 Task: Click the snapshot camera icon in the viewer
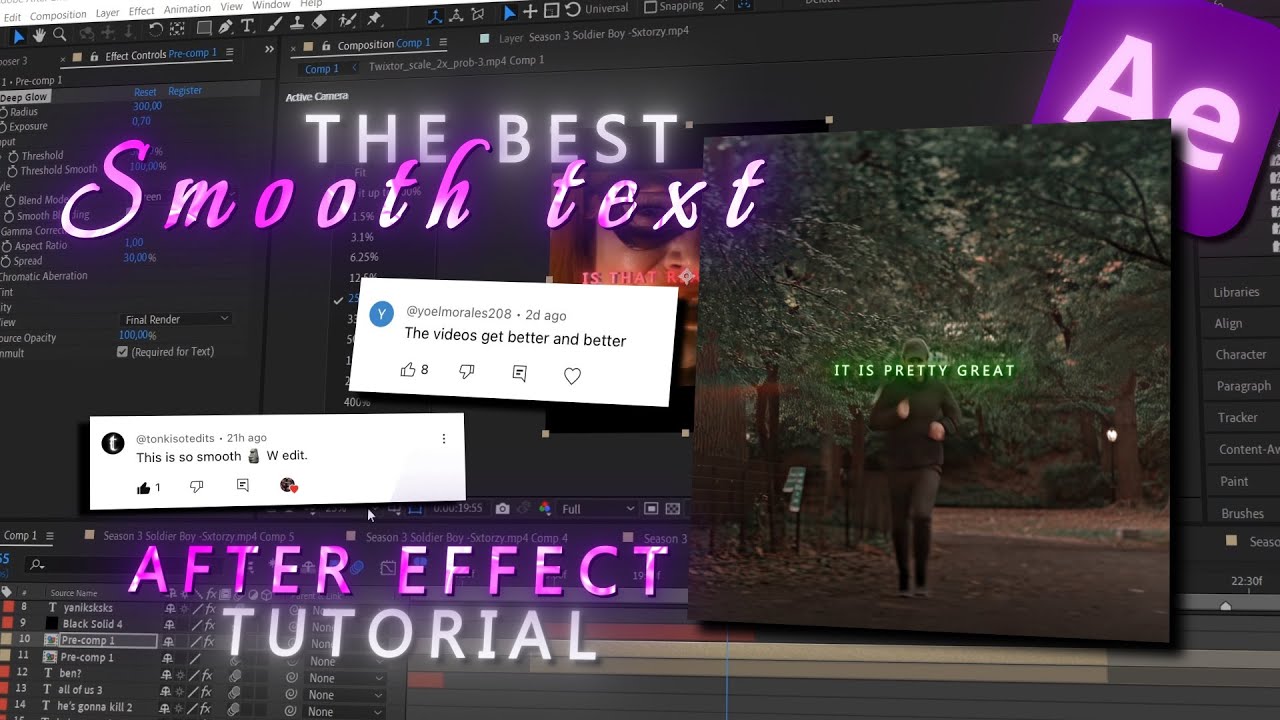502,509
